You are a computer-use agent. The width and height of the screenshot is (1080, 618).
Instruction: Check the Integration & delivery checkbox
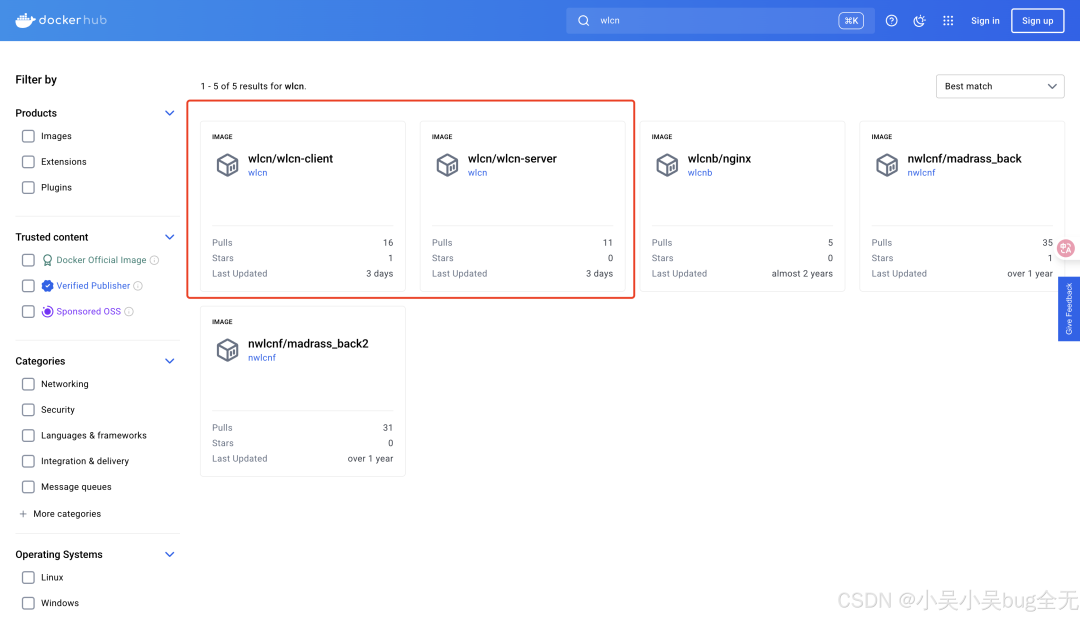point(28,461)
